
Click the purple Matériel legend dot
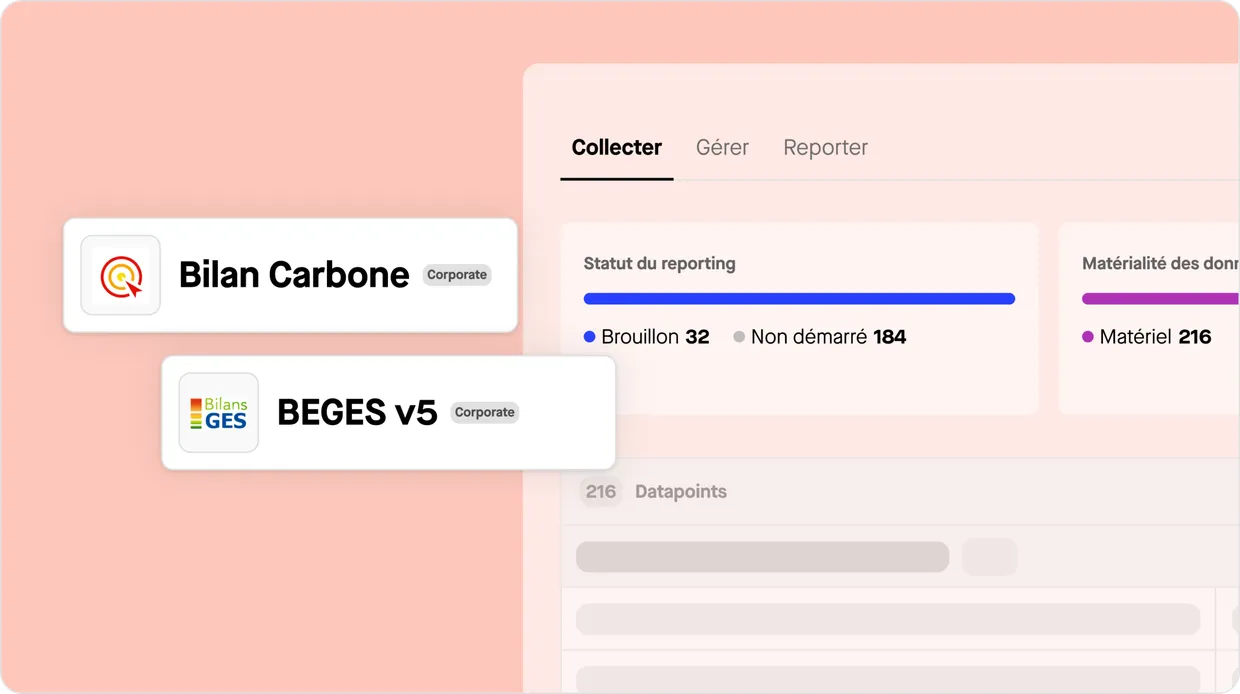[x=1089, y=337]
